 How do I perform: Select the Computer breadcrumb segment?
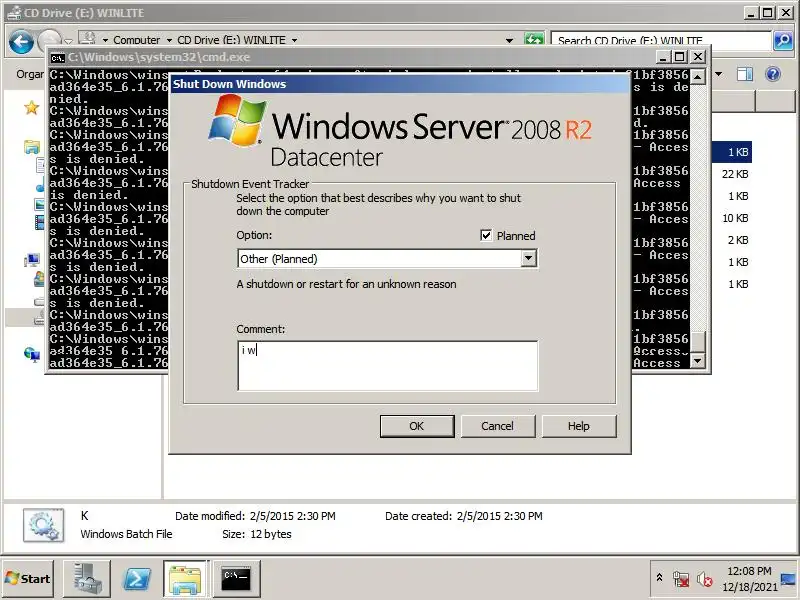click(136, 40)
